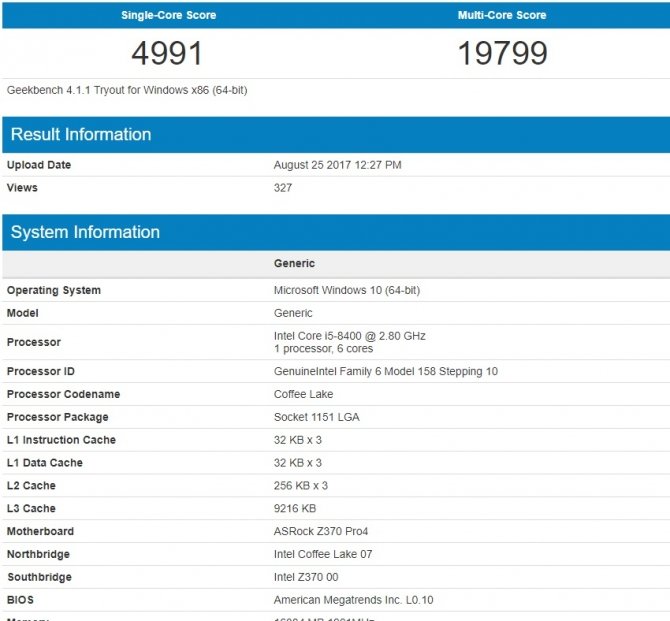Click American Megatrends Inc. L0.10 value

(353, 600)
